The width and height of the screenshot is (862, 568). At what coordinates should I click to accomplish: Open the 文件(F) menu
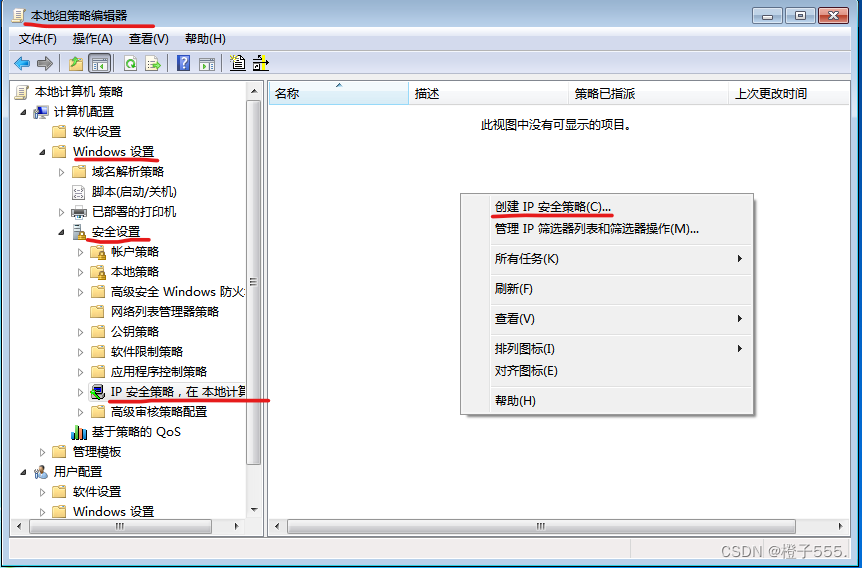[x=37, y=39]
